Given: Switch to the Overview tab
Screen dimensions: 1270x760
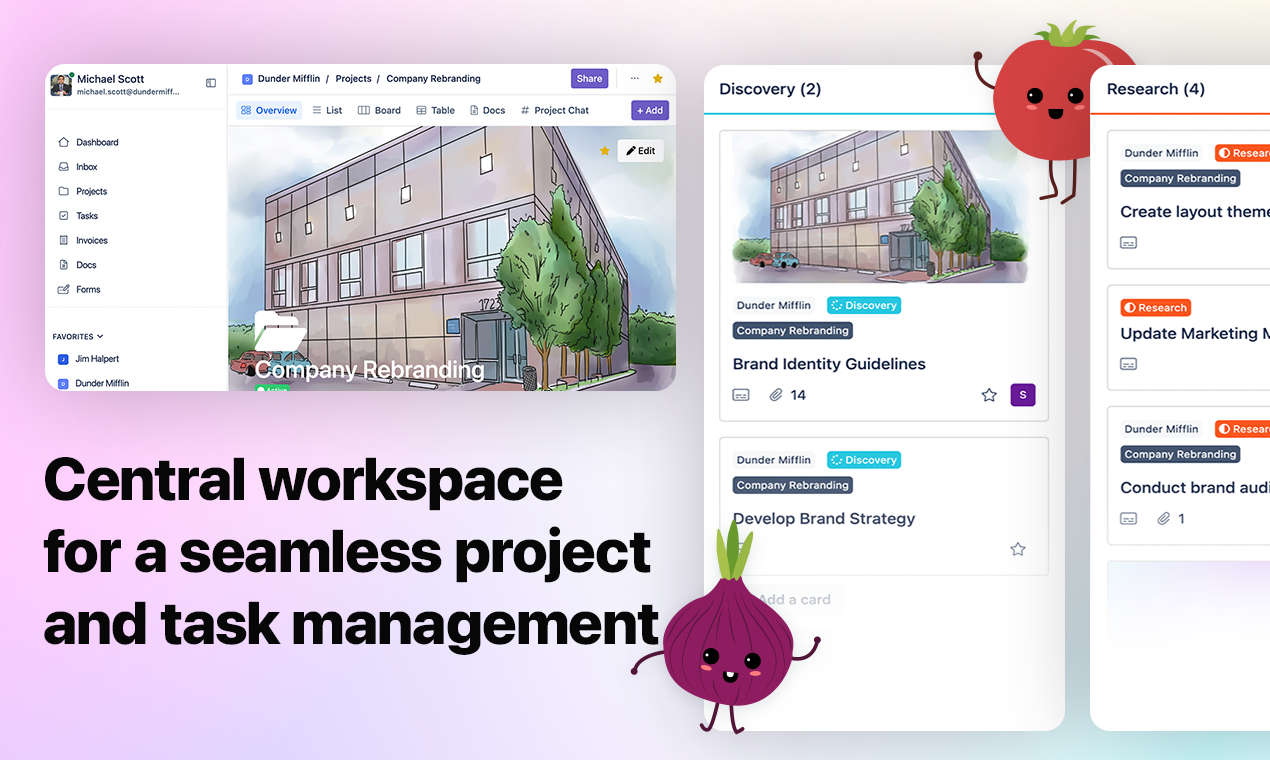Looking at the screenshot, I should point(269,110).
